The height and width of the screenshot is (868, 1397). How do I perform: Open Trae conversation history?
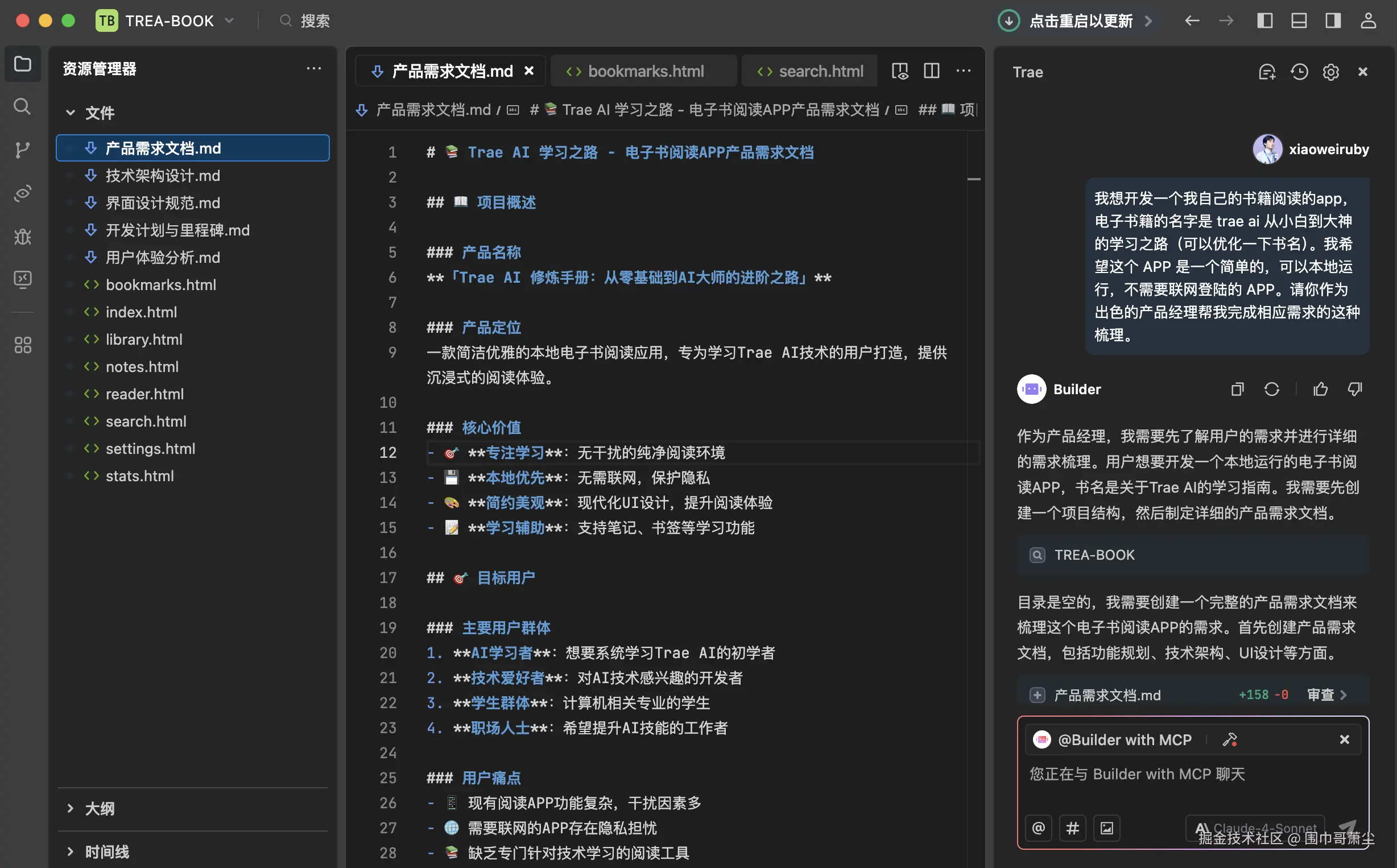[x=1299, y=72]
